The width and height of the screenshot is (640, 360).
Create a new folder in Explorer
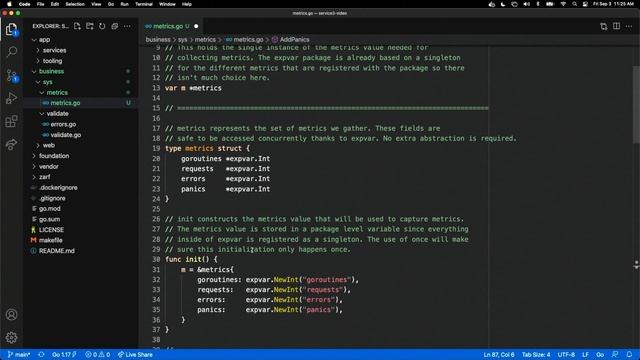point(90,26)
